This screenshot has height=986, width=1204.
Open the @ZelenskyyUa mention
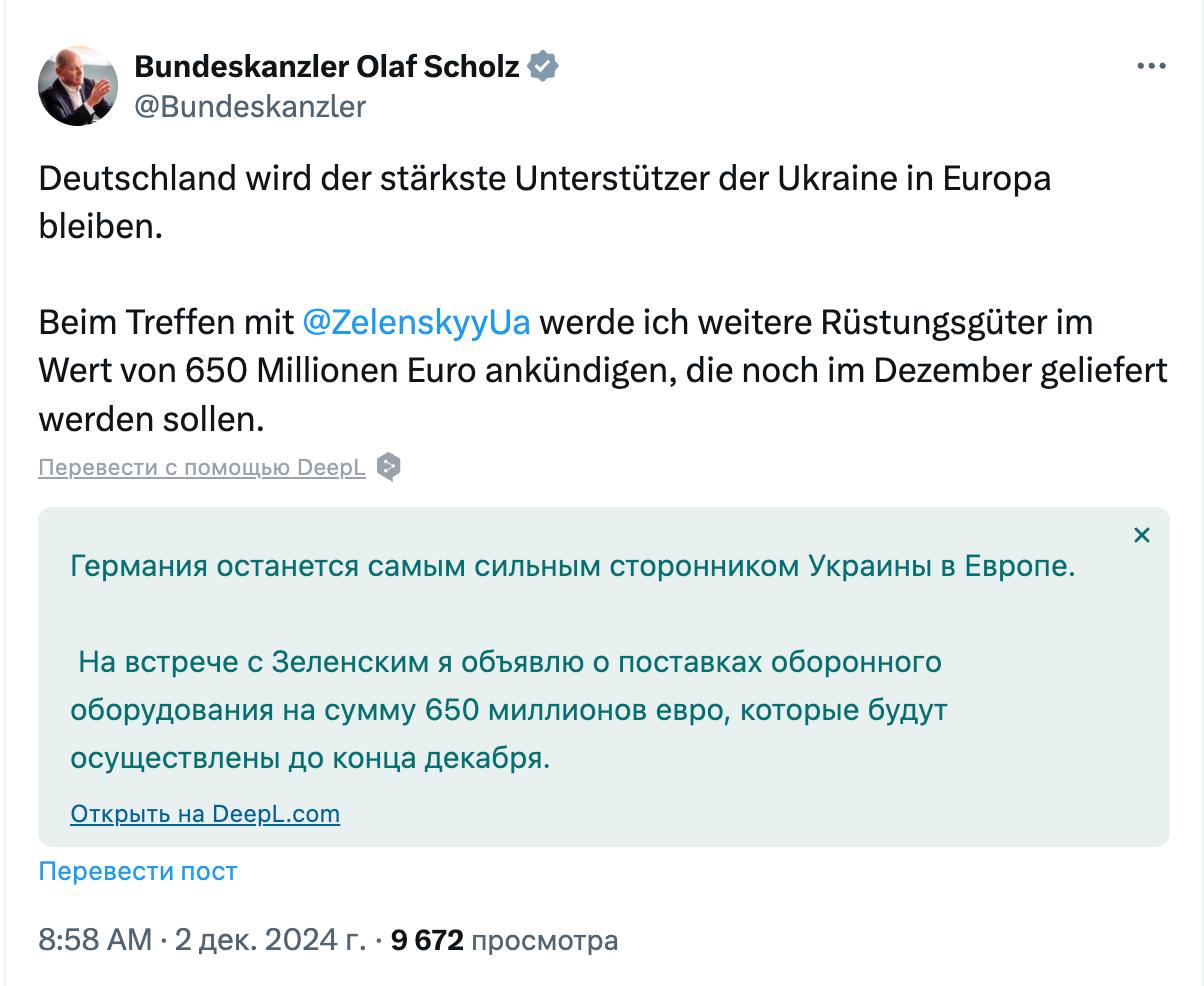(416, 323)
